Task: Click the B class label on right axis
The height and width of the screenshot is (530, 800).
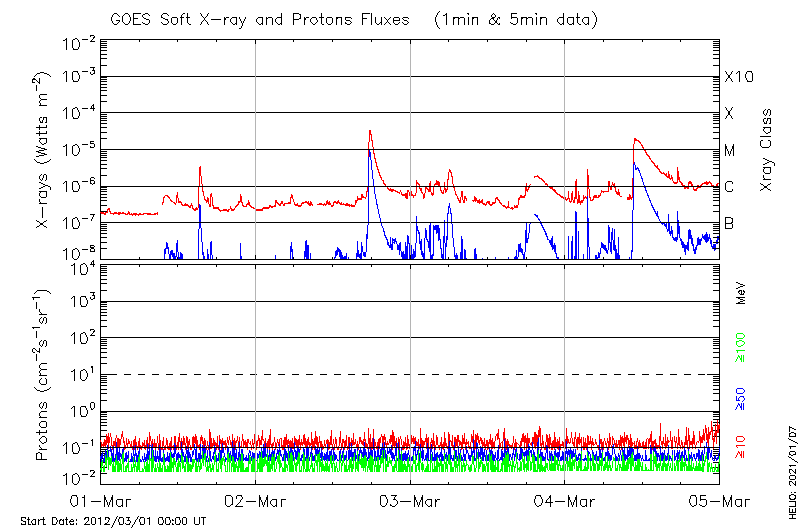Action: pyautogui.click(x=729, y=223)
